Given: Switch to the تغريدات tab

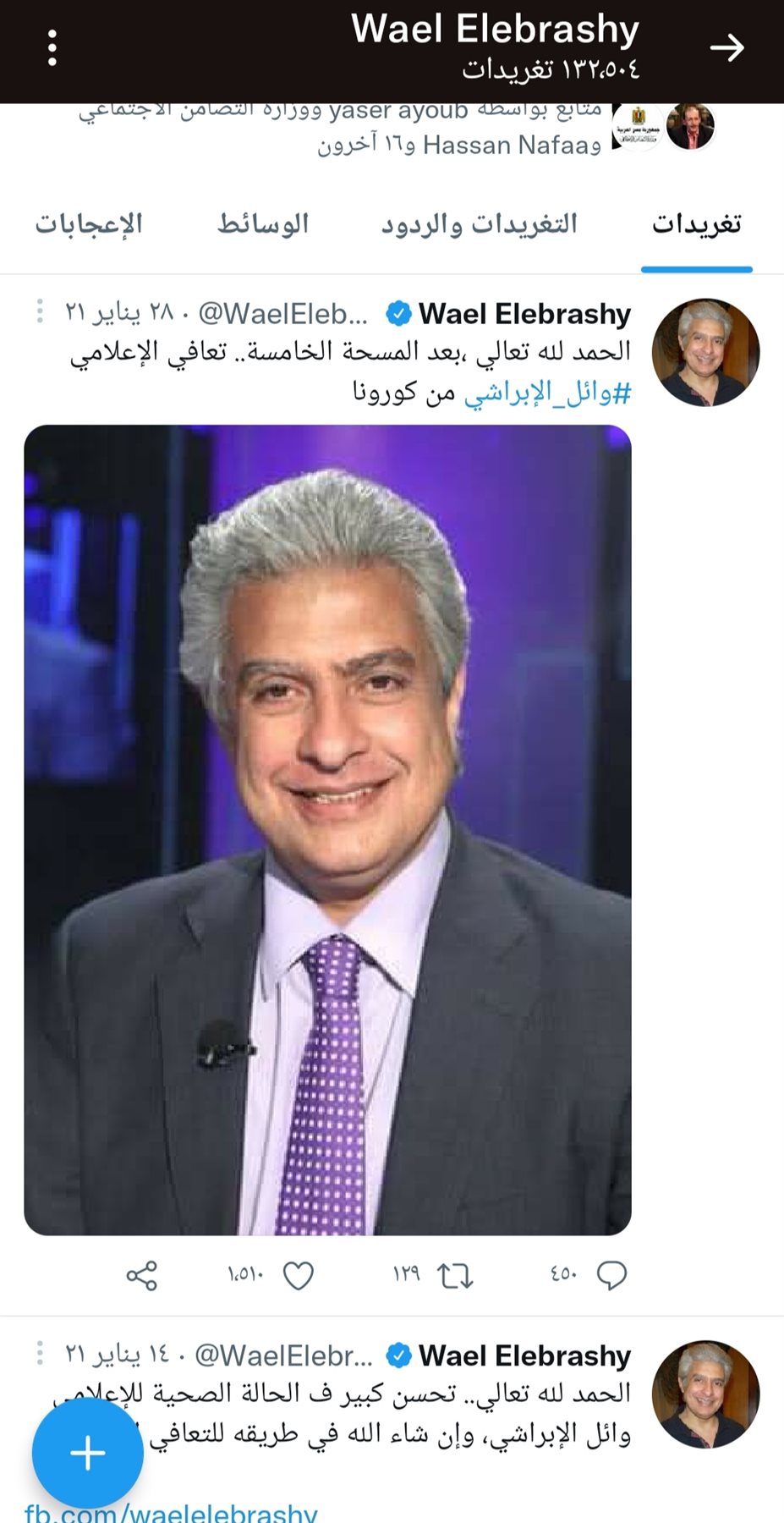Looking at the screenshot, I should (697, 224).
